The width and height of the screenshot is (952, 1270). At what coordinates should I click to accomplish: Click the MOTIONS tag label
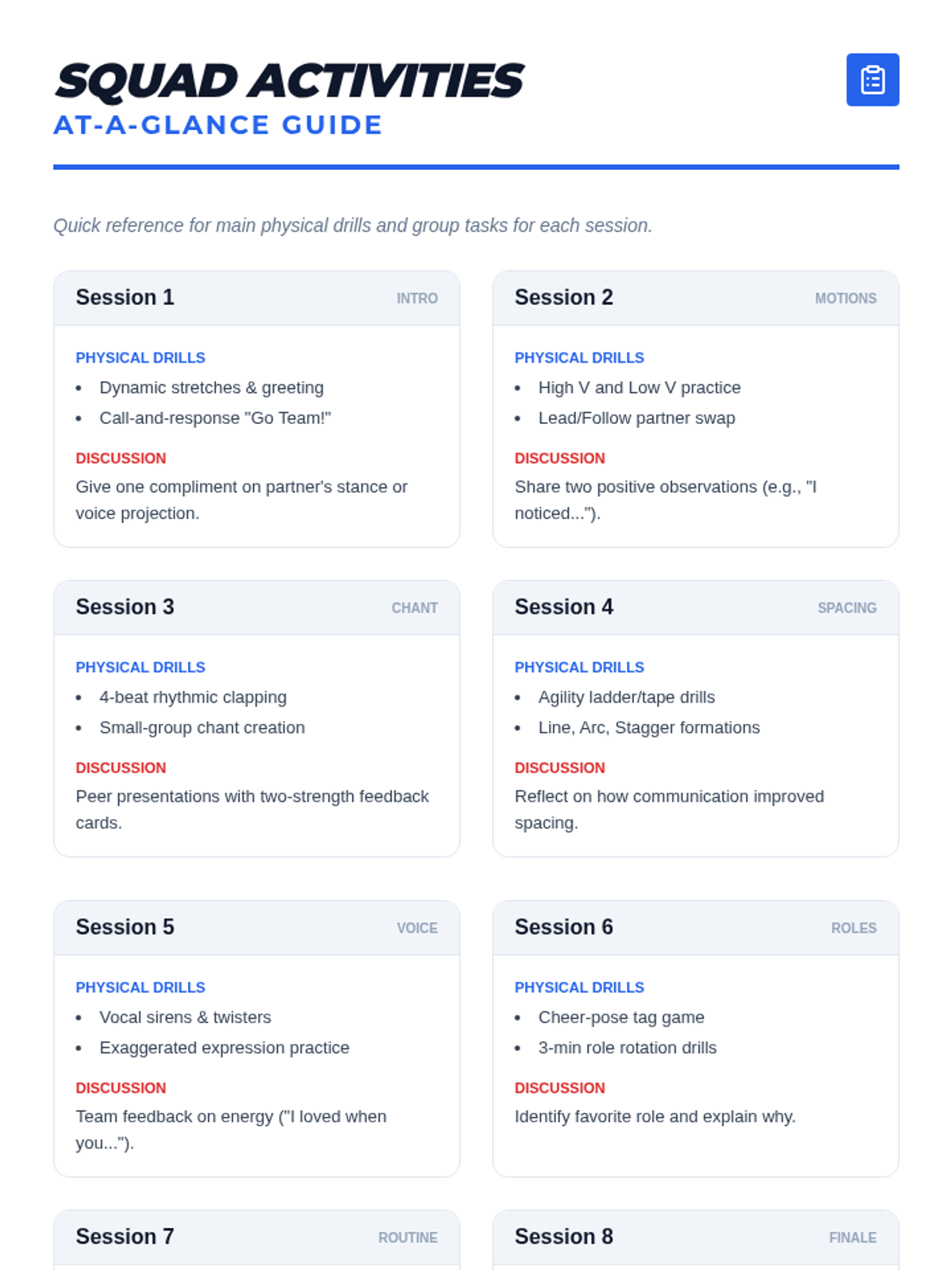pyautogui.click(x=845, y=298)
